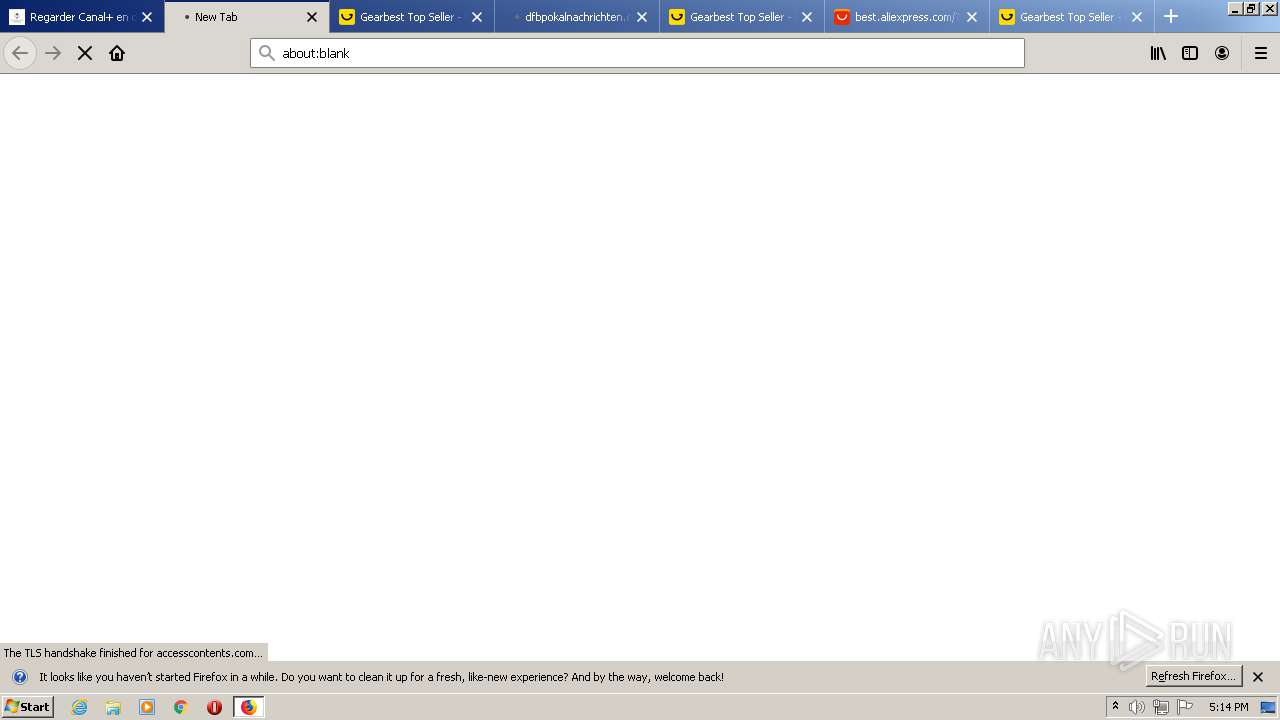
Task: Open the network status tray icon
Action: pyautogui.click(x=1161, y=707)
